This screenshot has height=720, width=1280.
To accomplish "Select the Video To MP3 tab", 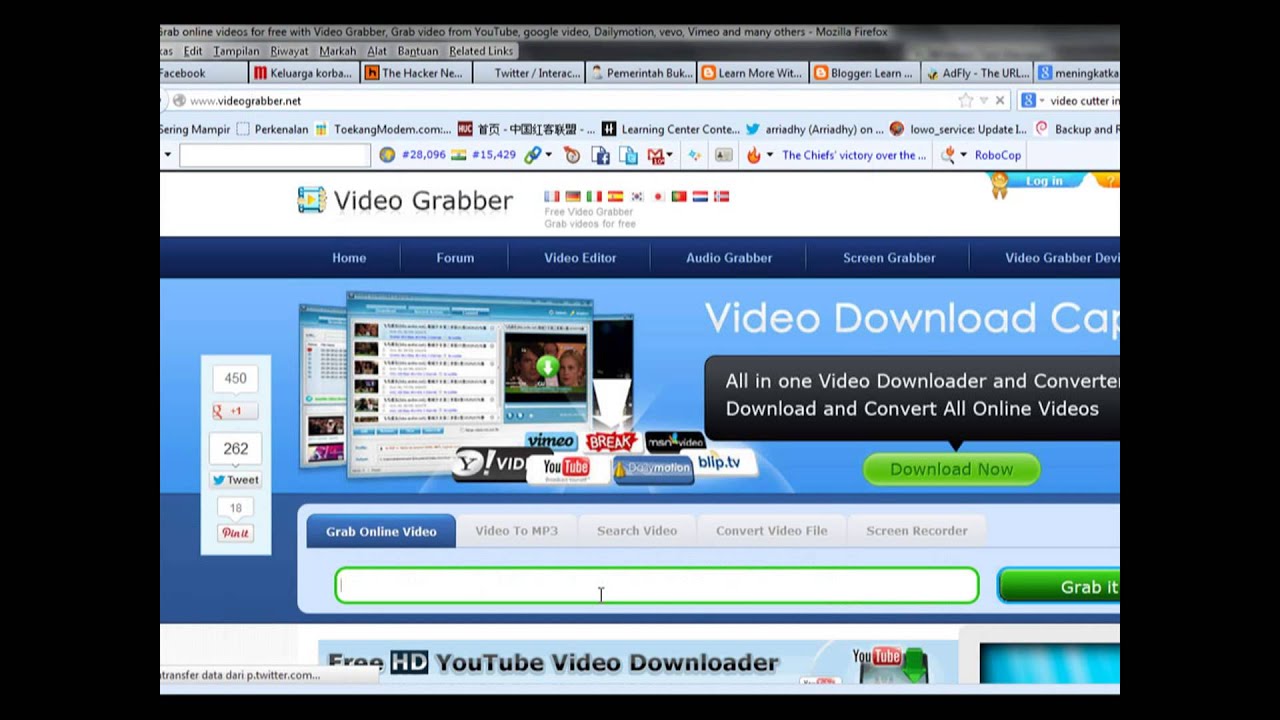I will pos(516,531).
